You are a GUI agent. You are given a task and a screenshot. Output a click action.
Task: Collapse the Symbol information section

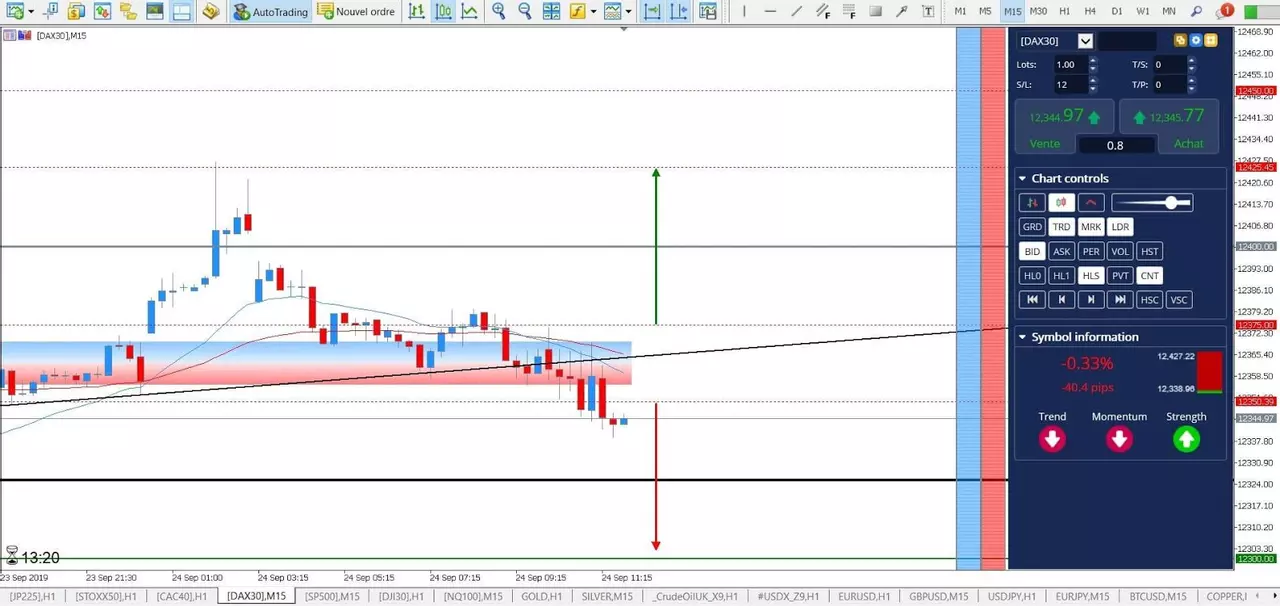pos(1022,337)
